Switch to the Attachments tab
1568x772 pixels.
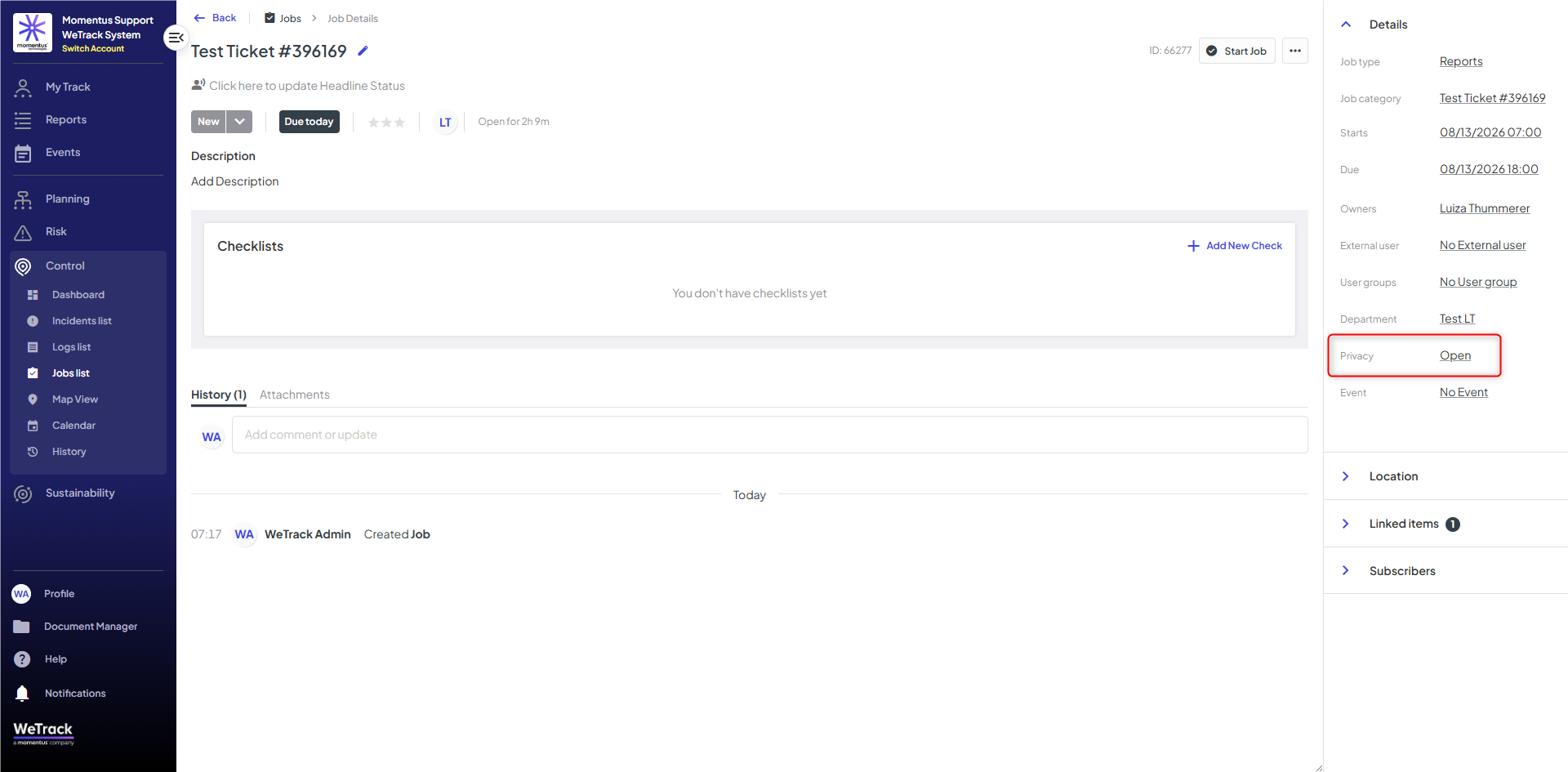295,395
